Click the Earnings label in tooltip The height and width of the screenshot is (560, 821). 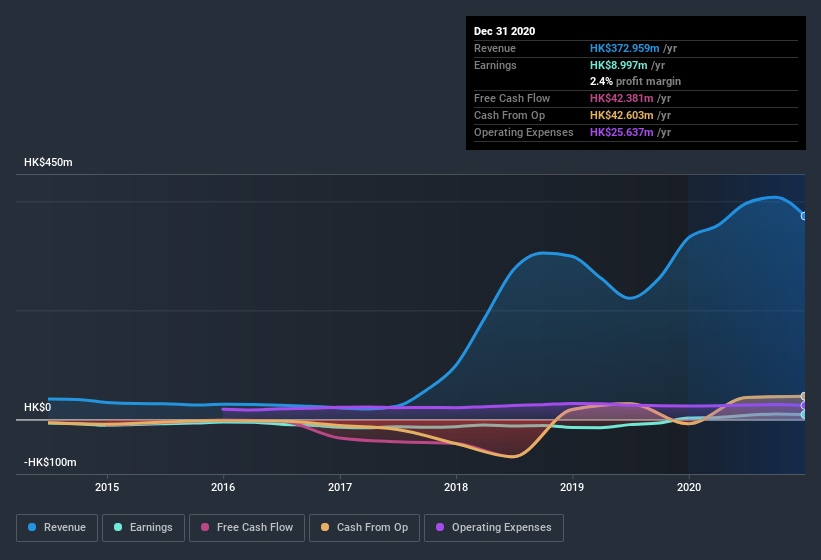tap(495, 65)
